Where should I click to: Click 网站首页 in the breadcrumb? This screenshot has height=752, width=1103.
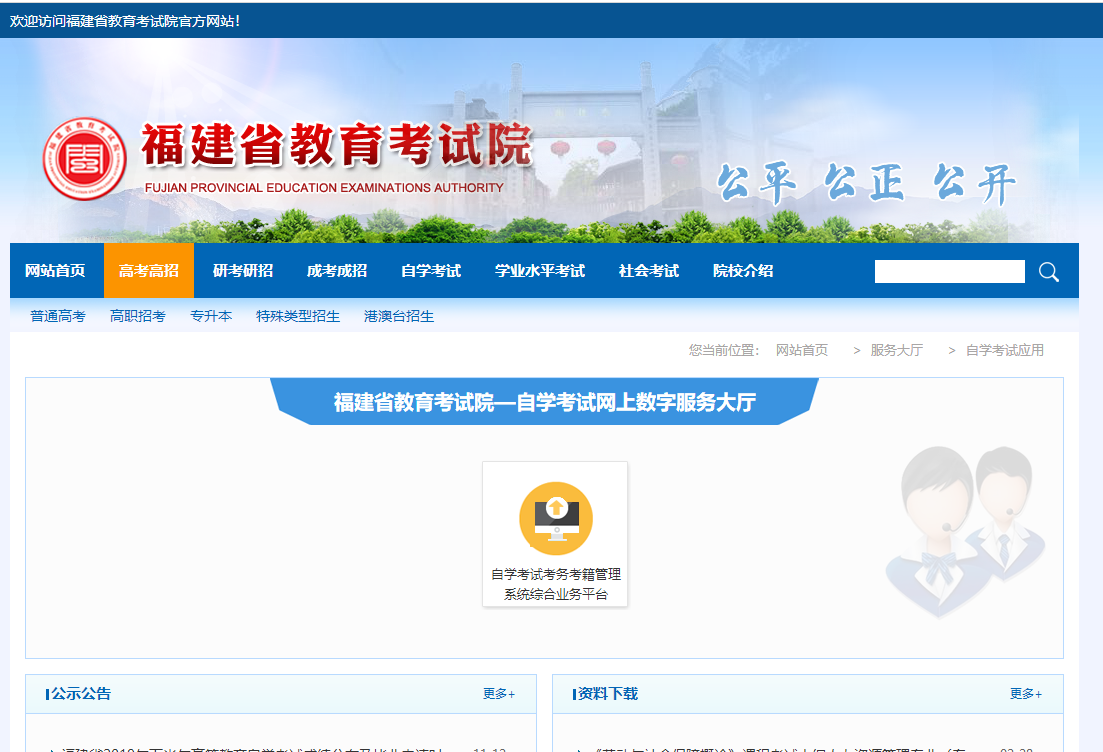[x=802, y=350]
